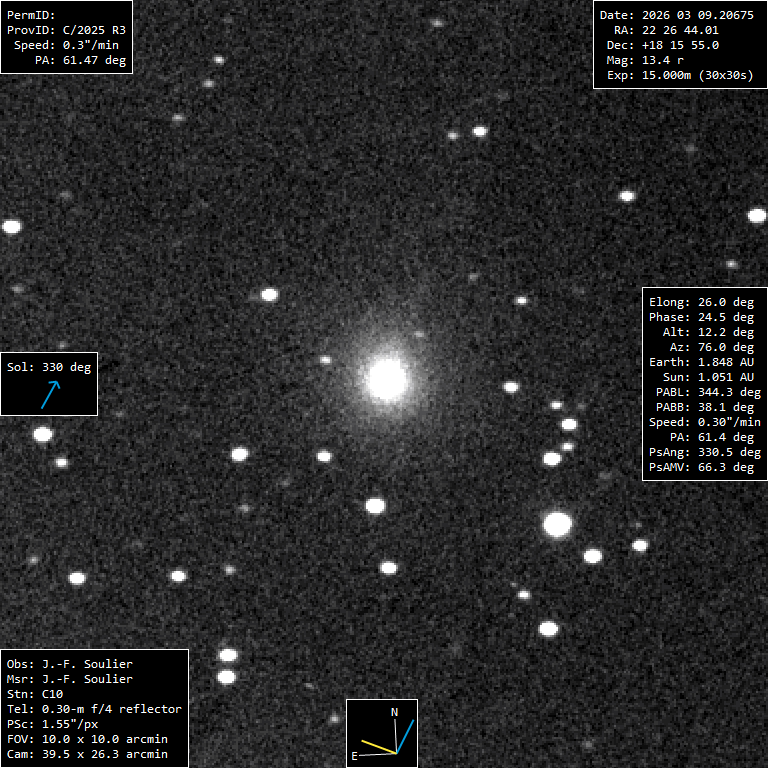Viewport: 768px width, 768px height.
Task: Click the E label in the compass
Action: tap(354, 757)
